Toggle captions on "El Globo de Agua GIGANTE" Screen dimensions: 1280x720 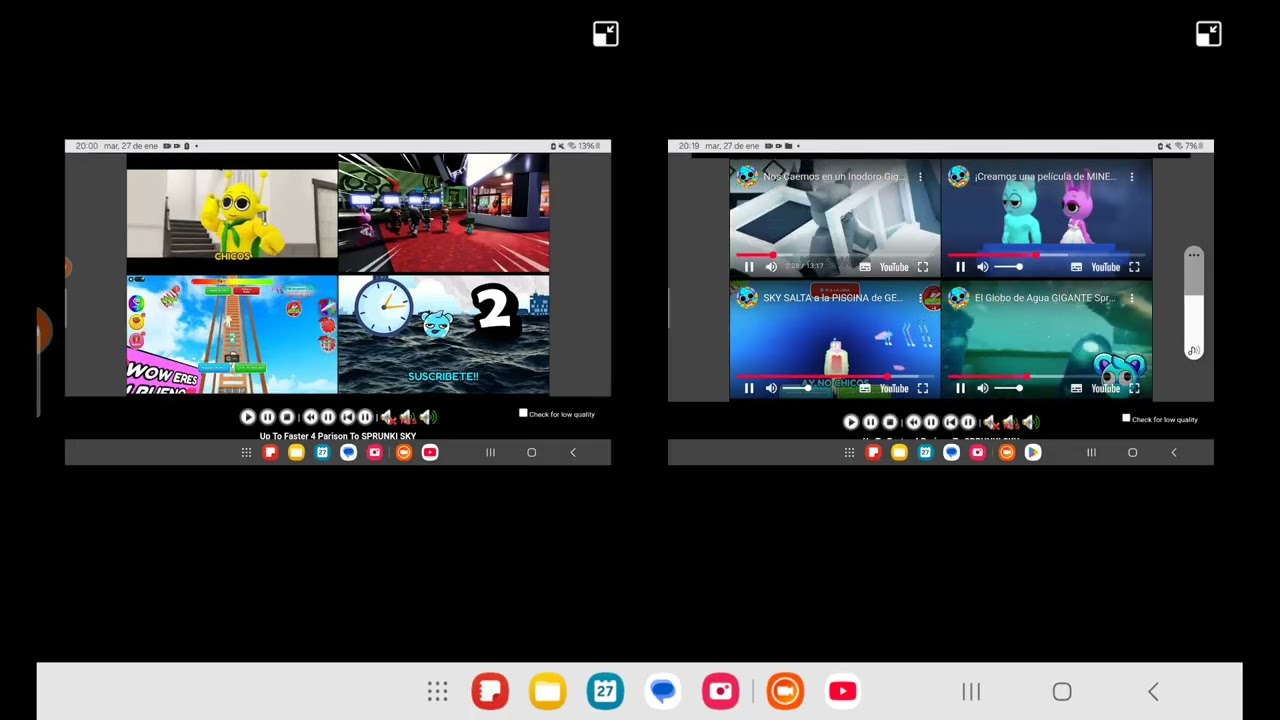(x=1076, y=388)
